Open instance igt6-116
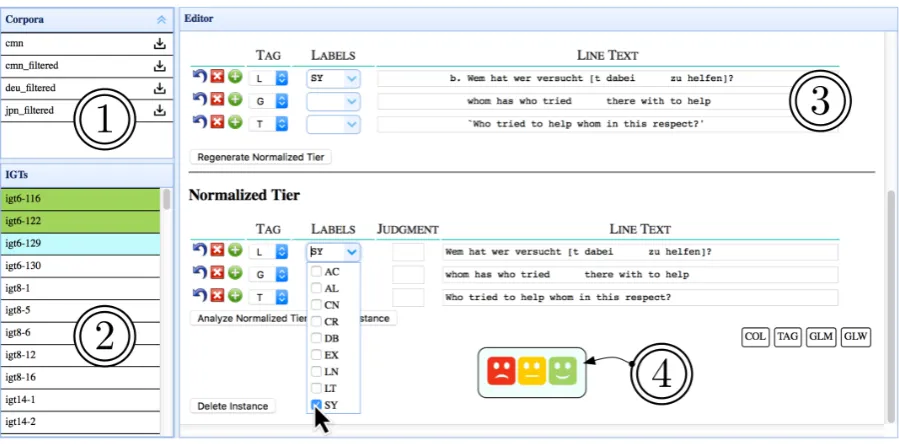Image resolution: width=899 pixels, height=444 pixels. pos(80,199)
